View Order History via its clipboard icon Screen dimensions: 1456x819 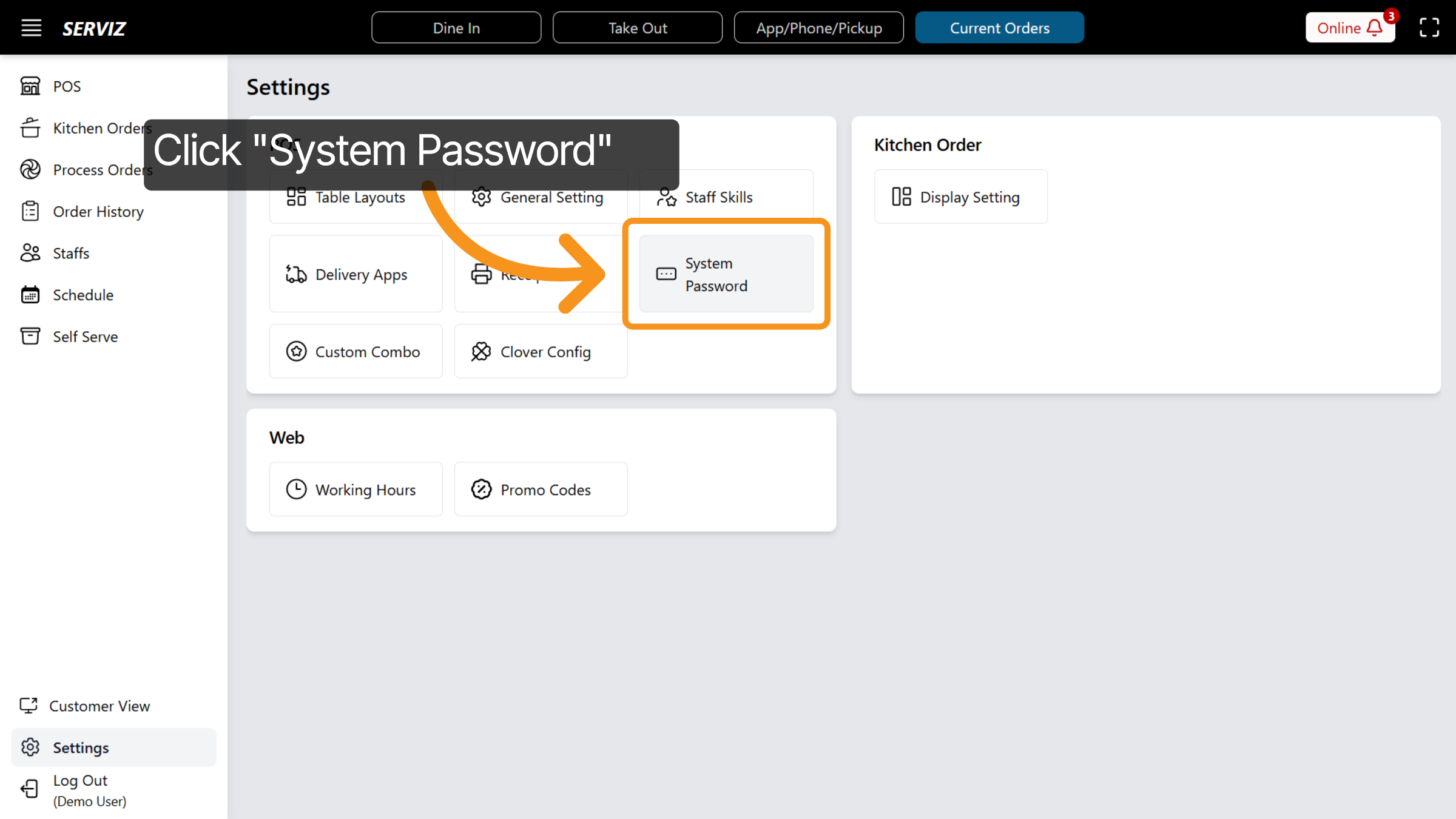point(31,211)
